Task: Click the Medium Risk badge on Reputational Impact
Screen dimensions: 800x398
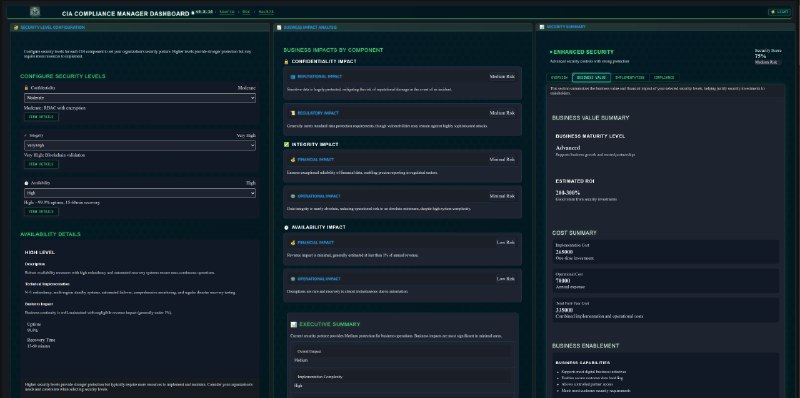Action: click(502, 77)
